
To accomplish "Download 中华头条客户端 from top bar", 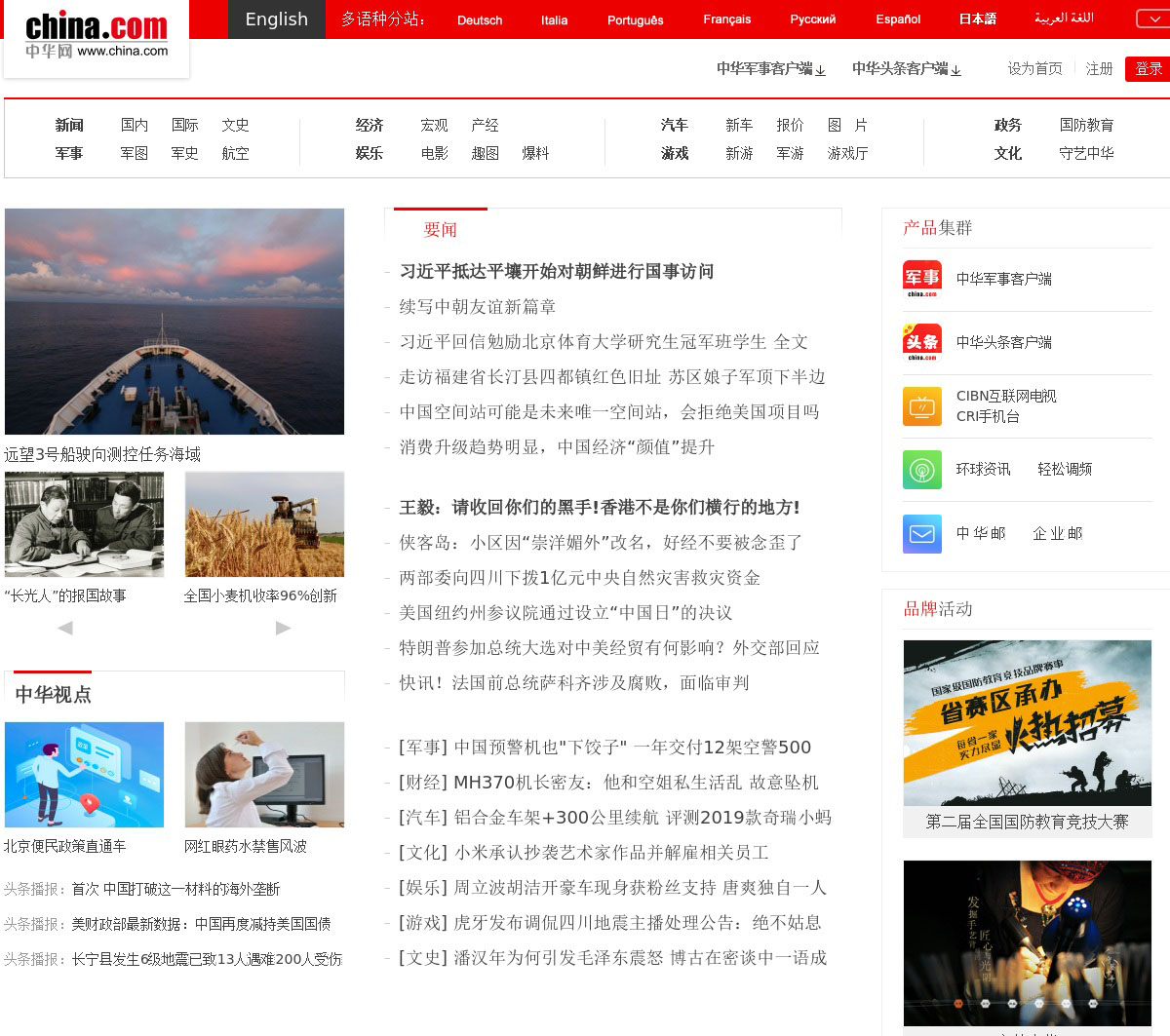I will click(x=906, y=69).
